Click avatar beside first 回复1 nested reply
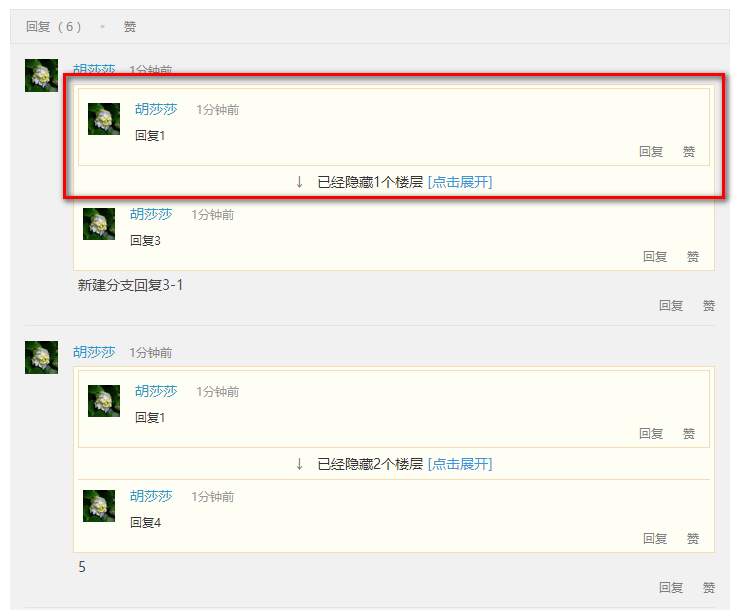The height and width of the screenshot is (610, 743). tap(104, 119)
